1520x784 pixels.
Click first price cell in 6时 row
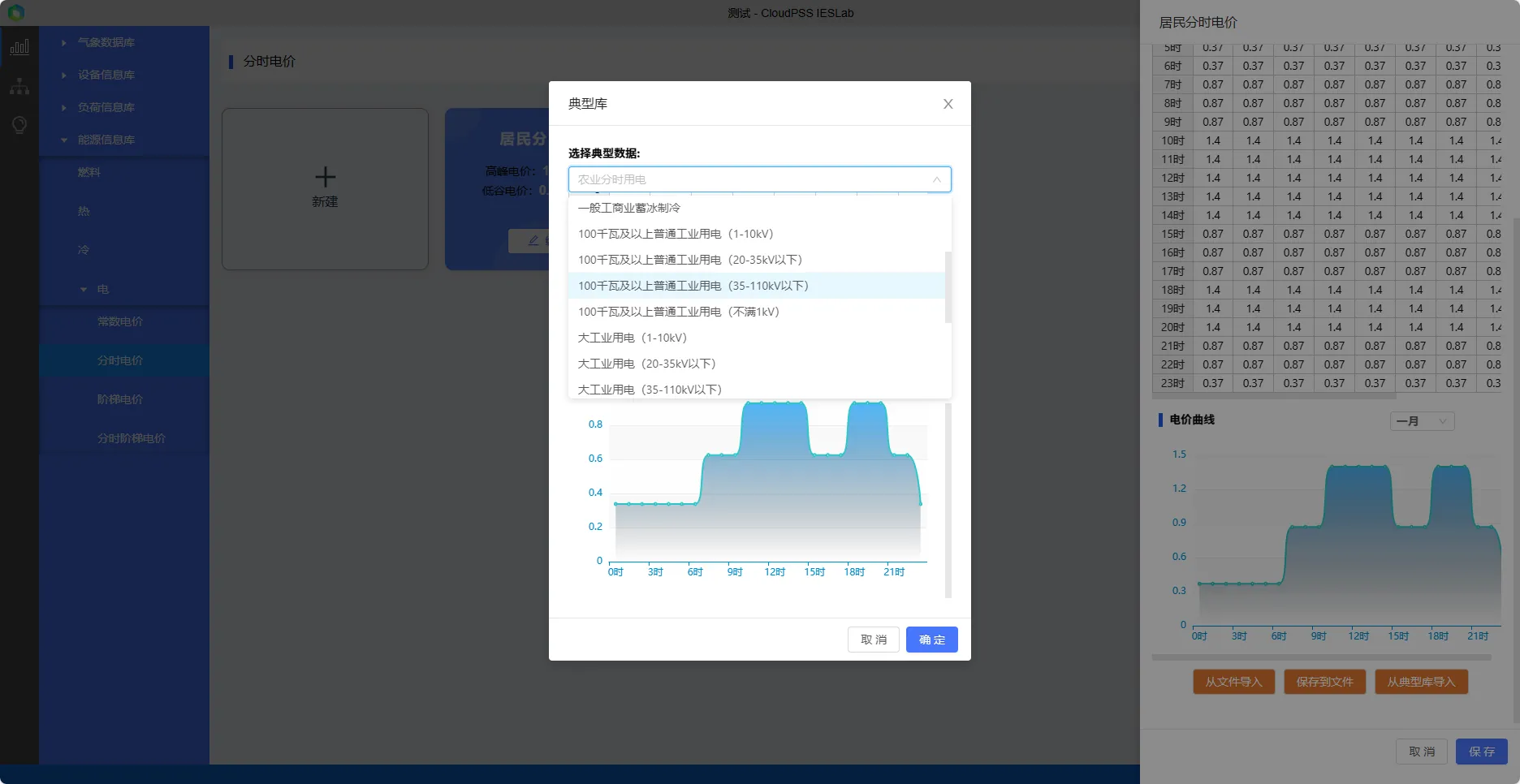1213,66
